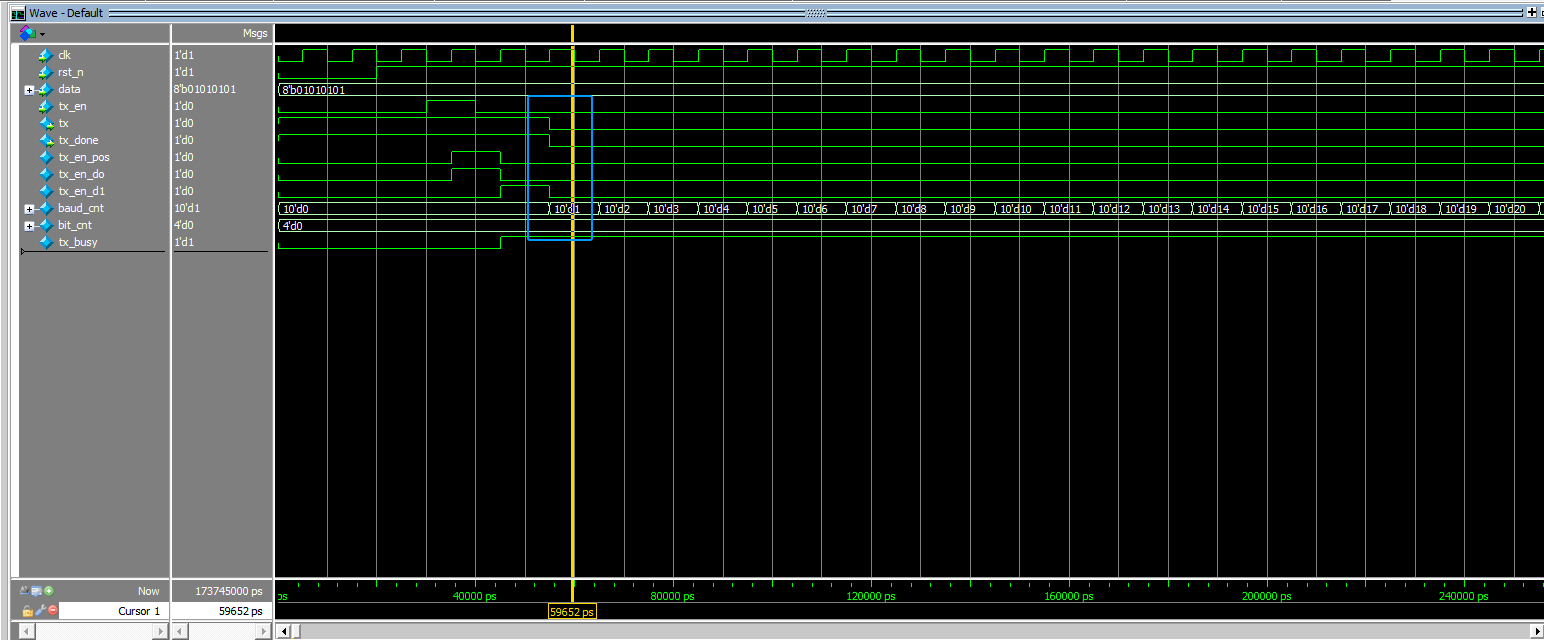The height and width of the screenshot is (640, 1544).
Task: Select the tx_busy signal name
Action: click(x=78, y=242)
